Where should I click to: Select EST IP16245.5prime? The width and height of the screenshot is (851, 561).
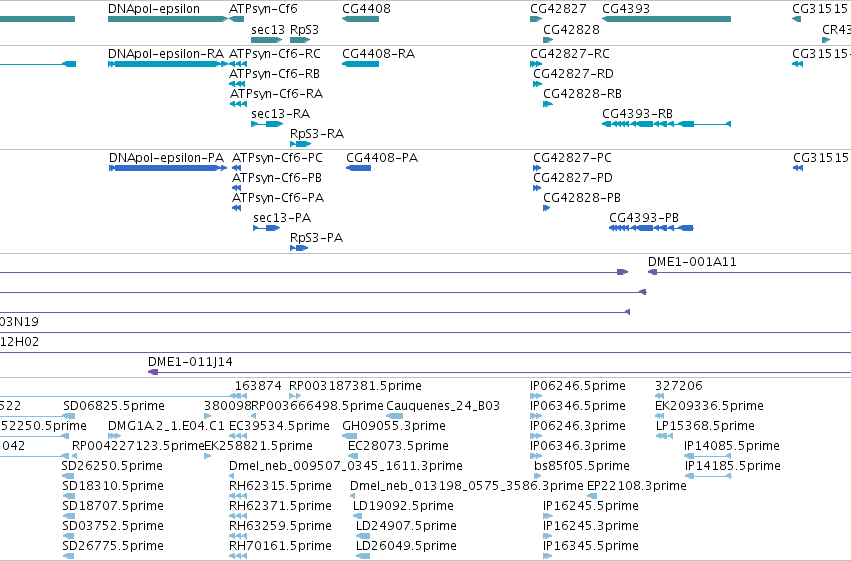548,517
